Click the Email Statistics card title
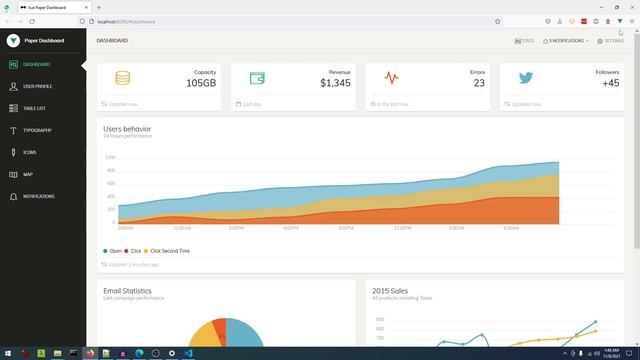The width and height of the screenshot is (640, 360). [127, 291]
